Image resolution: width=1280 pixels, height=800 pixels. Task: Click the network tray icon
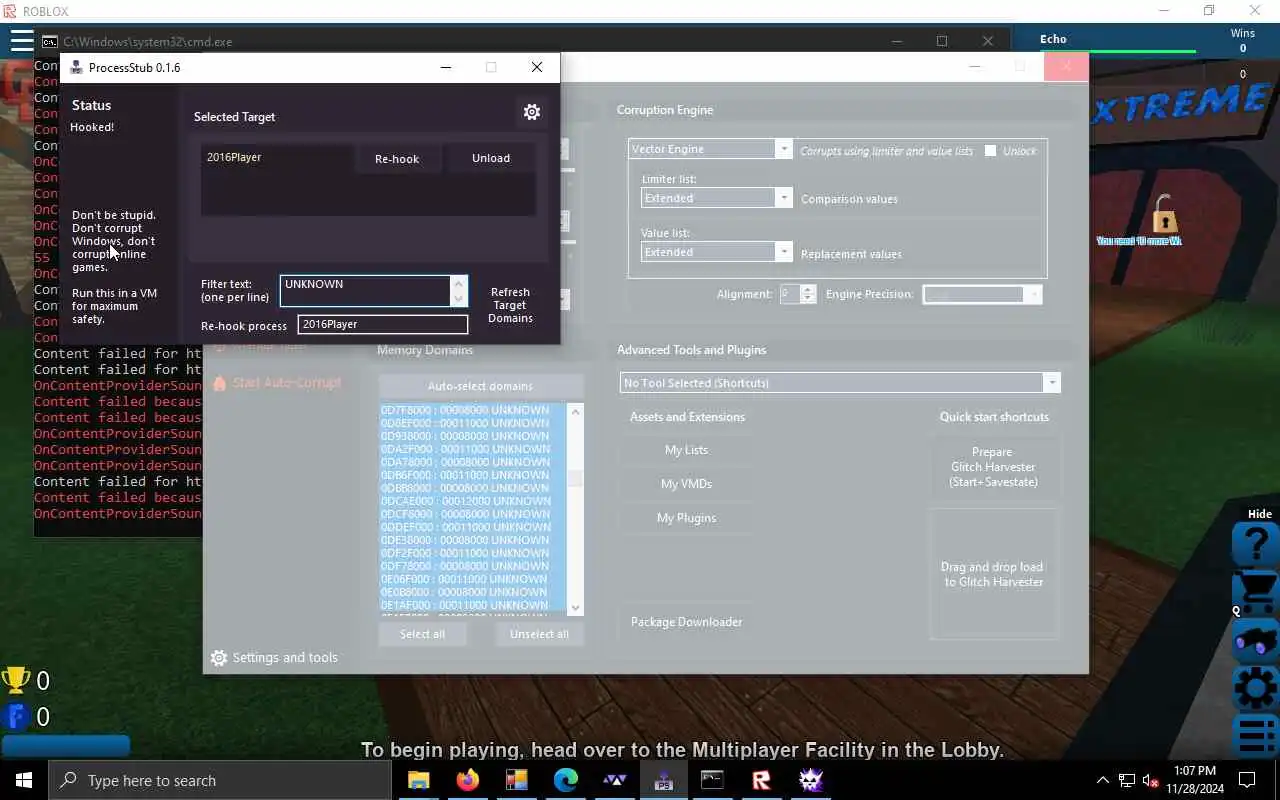1127,780
